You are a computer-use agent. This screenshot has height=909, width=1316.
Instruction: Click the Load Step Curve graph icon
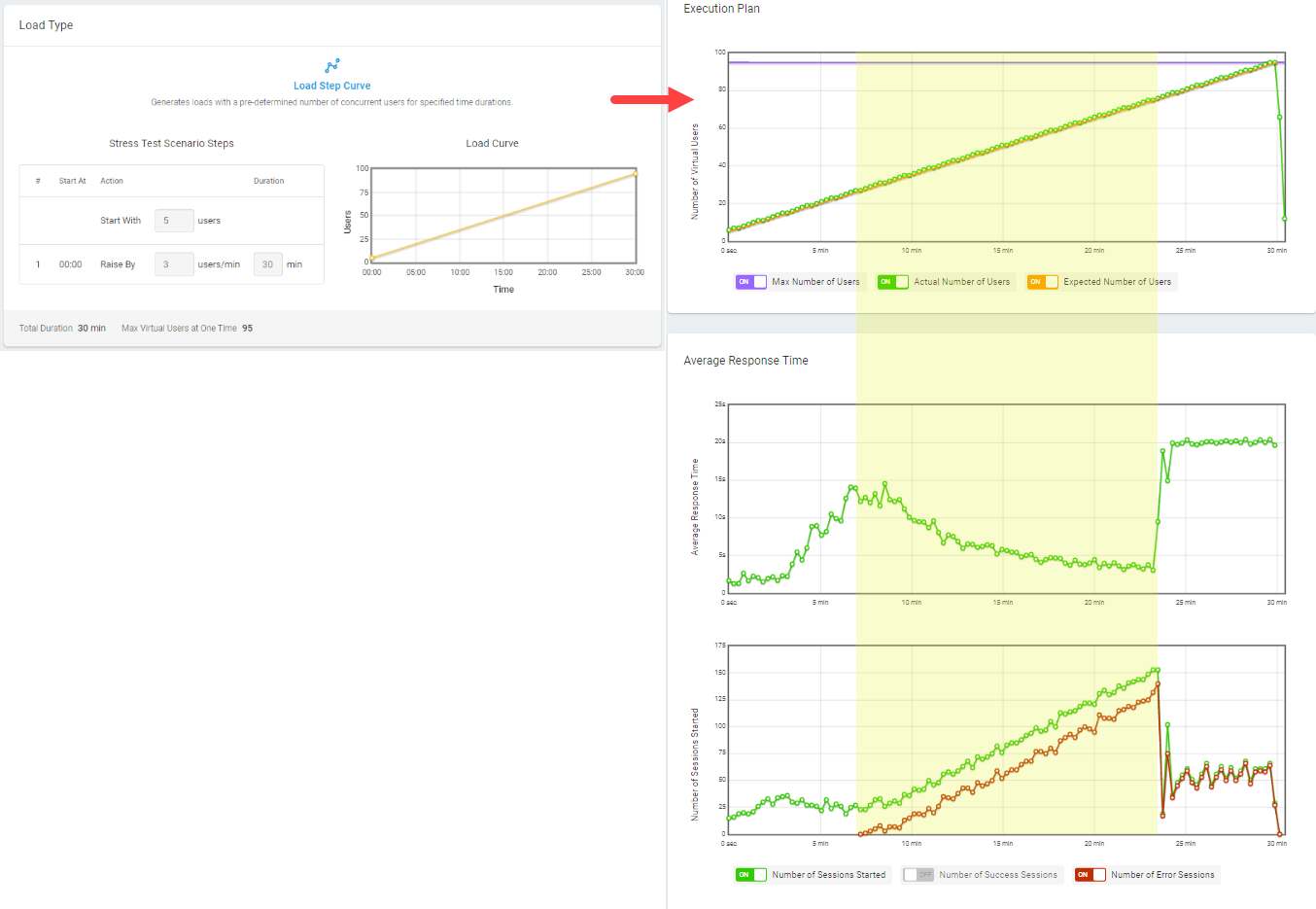332,66
